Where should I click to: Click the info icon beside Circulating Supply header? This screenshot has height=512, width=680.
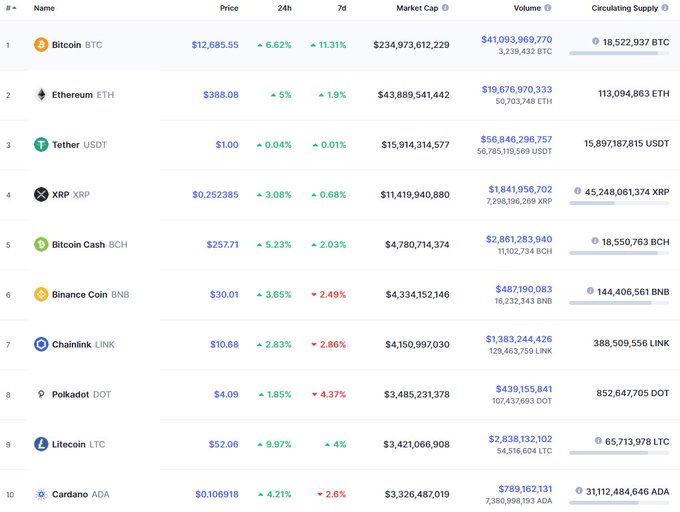(665, 8)
